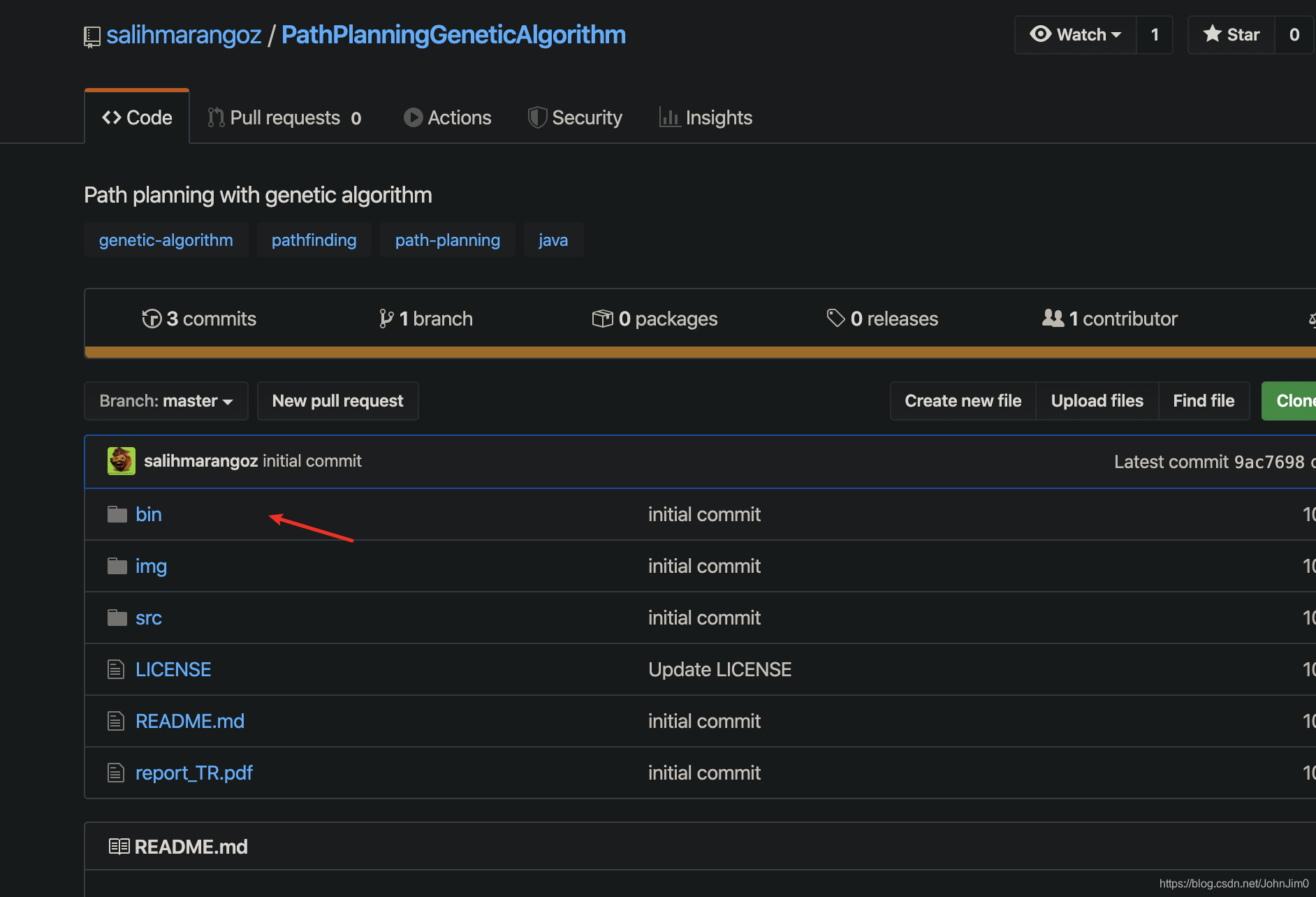Click the releases tag icon
The width and height of the screenshot is (1316, 897).
point(835,319)
